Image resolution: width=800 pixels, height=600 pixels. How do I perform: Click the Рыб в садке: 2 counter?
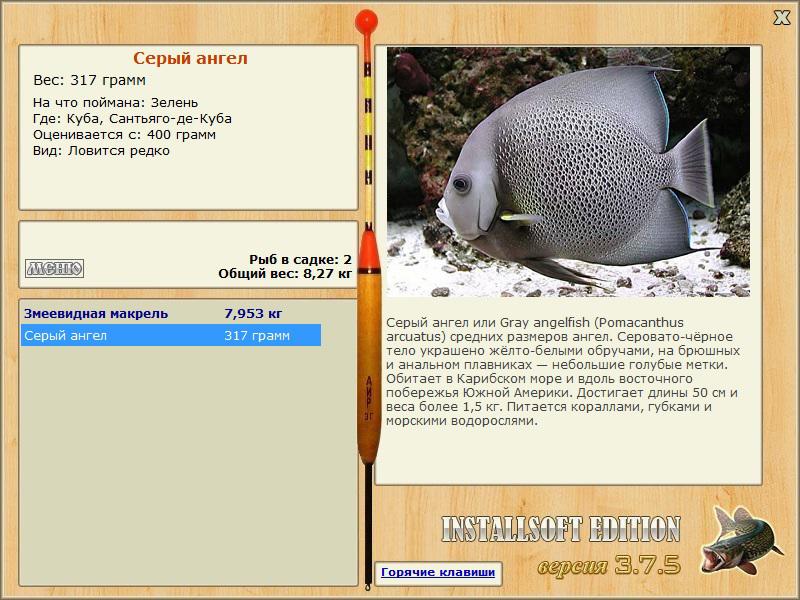pos(301,259)
